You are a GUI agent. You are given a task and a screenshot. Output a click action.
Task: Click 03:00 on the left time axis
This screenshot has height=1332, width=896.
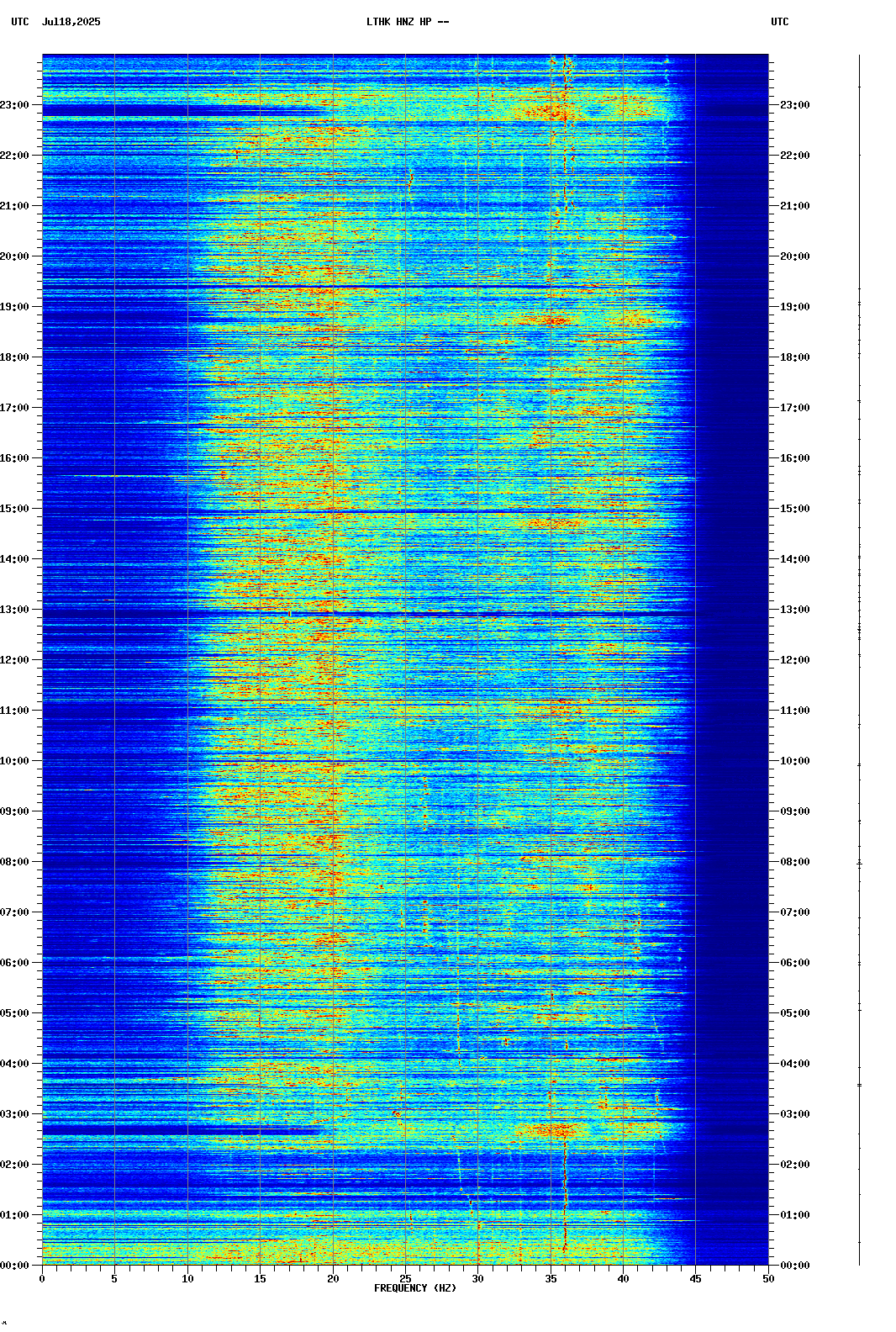click(x=14, y=1114)
